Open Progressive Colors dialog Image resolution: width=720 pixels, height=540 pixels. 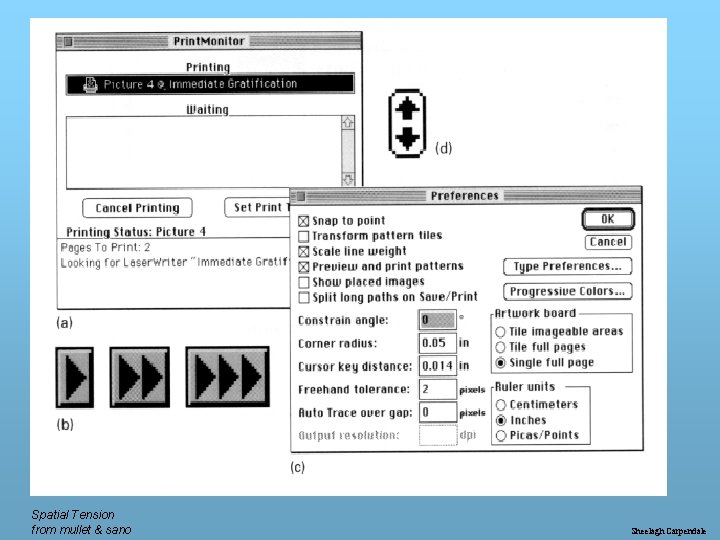coord(568,292)
